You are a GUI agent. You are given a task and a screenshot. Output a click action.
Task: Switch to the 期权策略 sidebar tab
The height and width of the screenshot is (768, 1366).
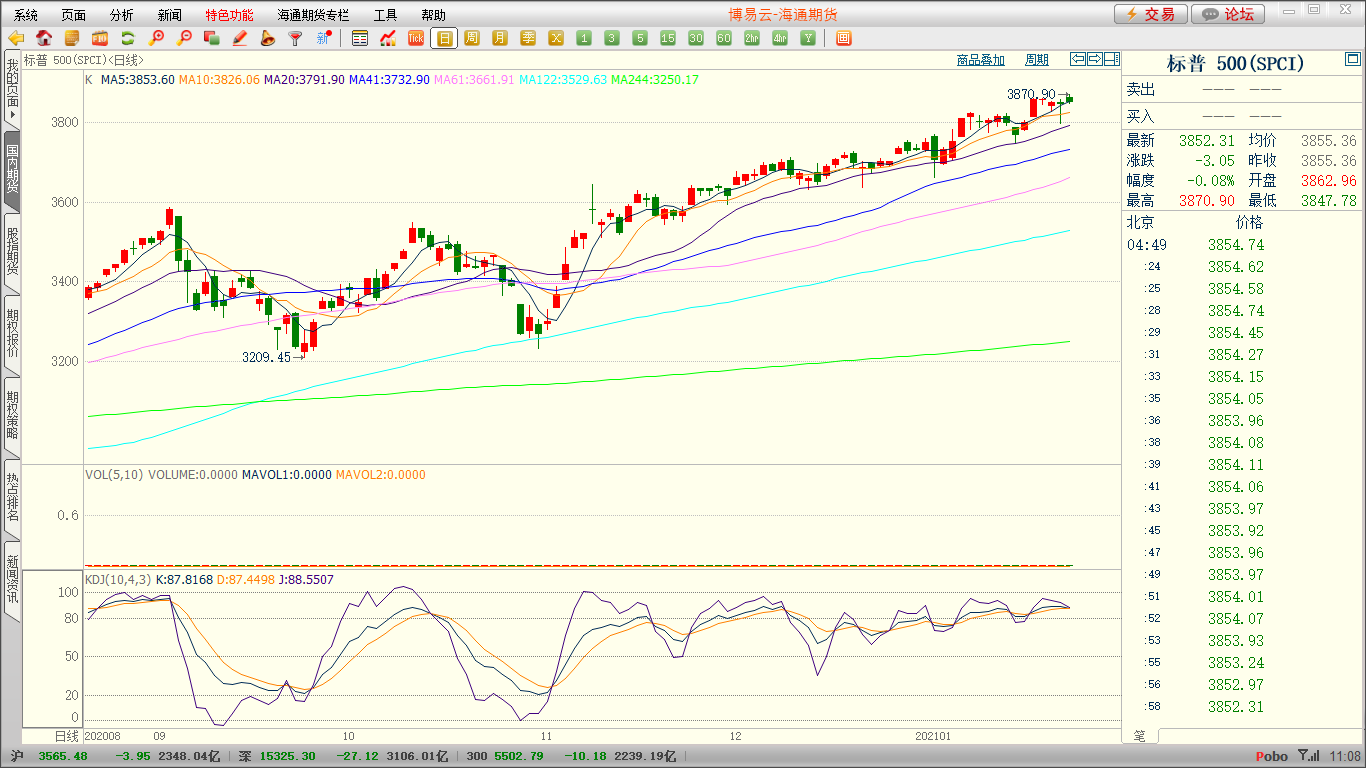click(12, 416)
